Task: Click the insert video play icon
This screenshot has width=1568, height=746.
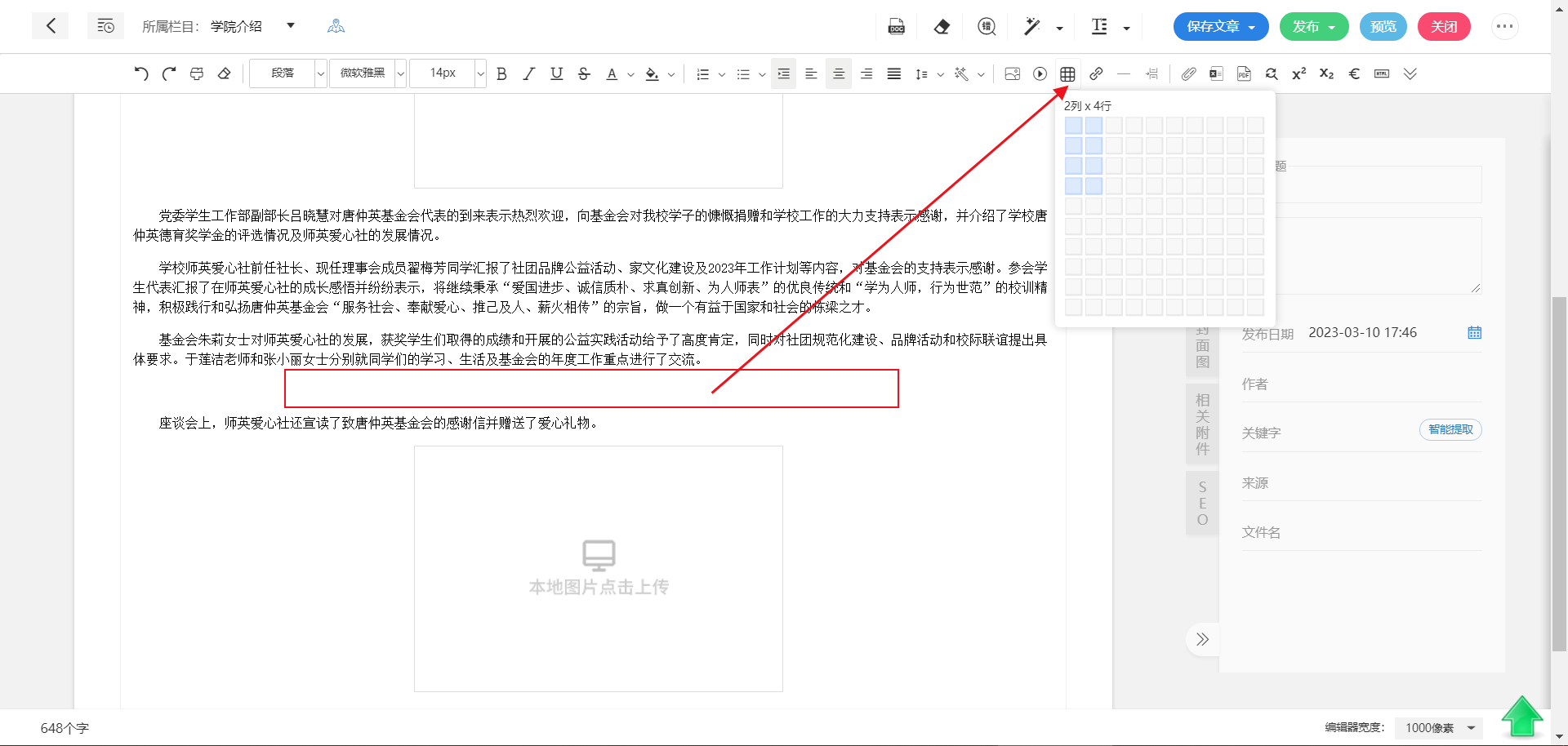Action: pos(1040,73)
